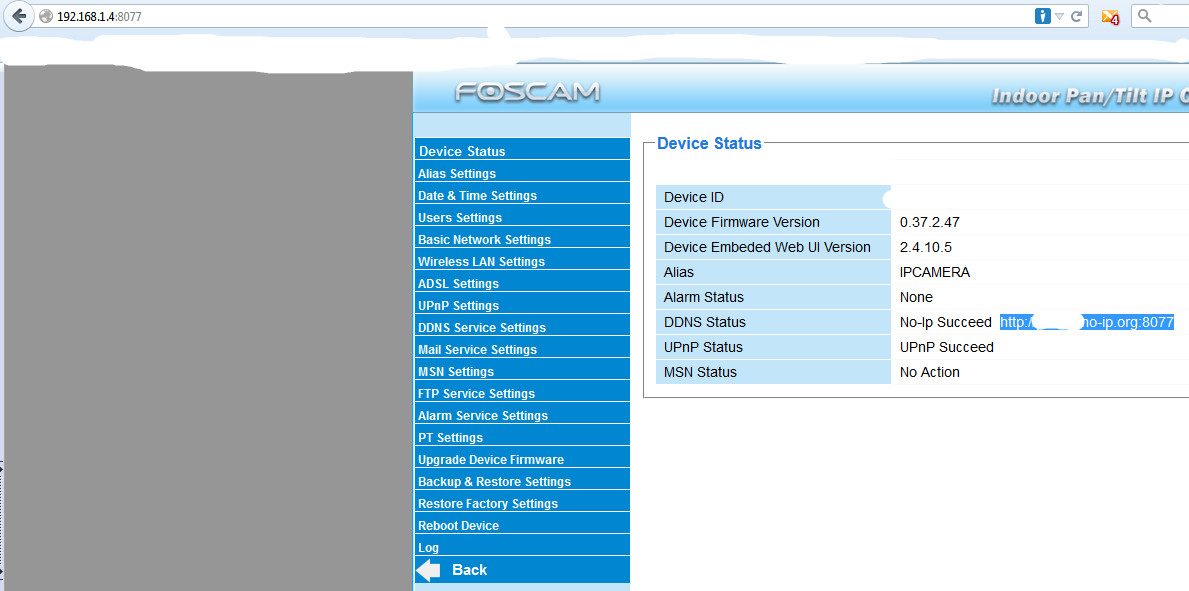Open the highlighted no-ip.org DDNS link

pos(1086,322)
